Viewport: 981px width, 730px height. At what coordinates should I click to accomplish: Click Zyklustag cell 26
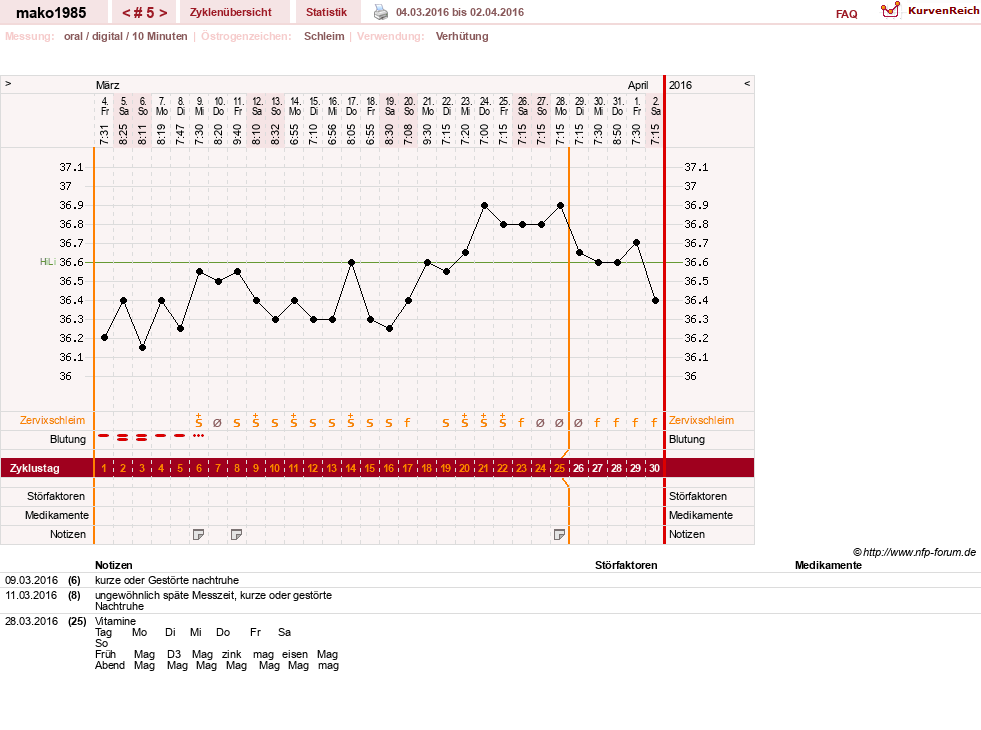click(x=579, y=468)
